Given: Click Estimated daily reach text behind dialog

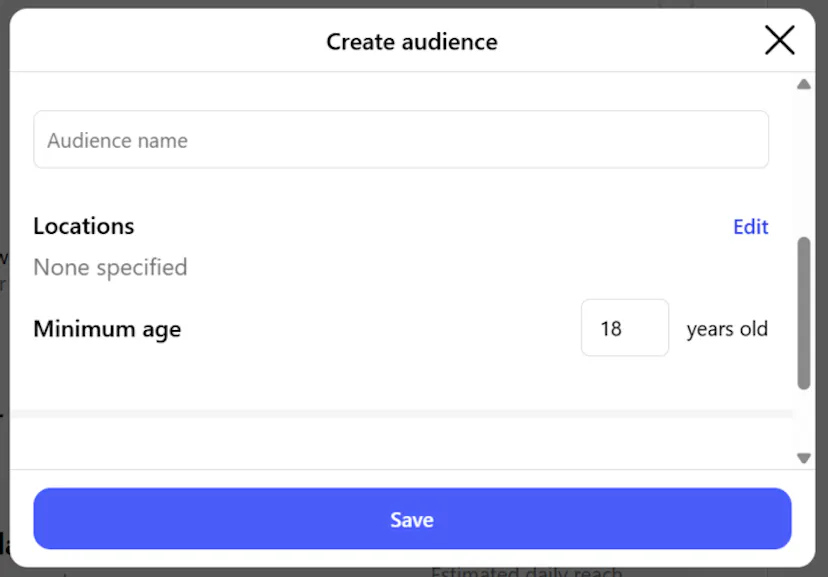Looking at the screenshot, I should coord(526,572).
